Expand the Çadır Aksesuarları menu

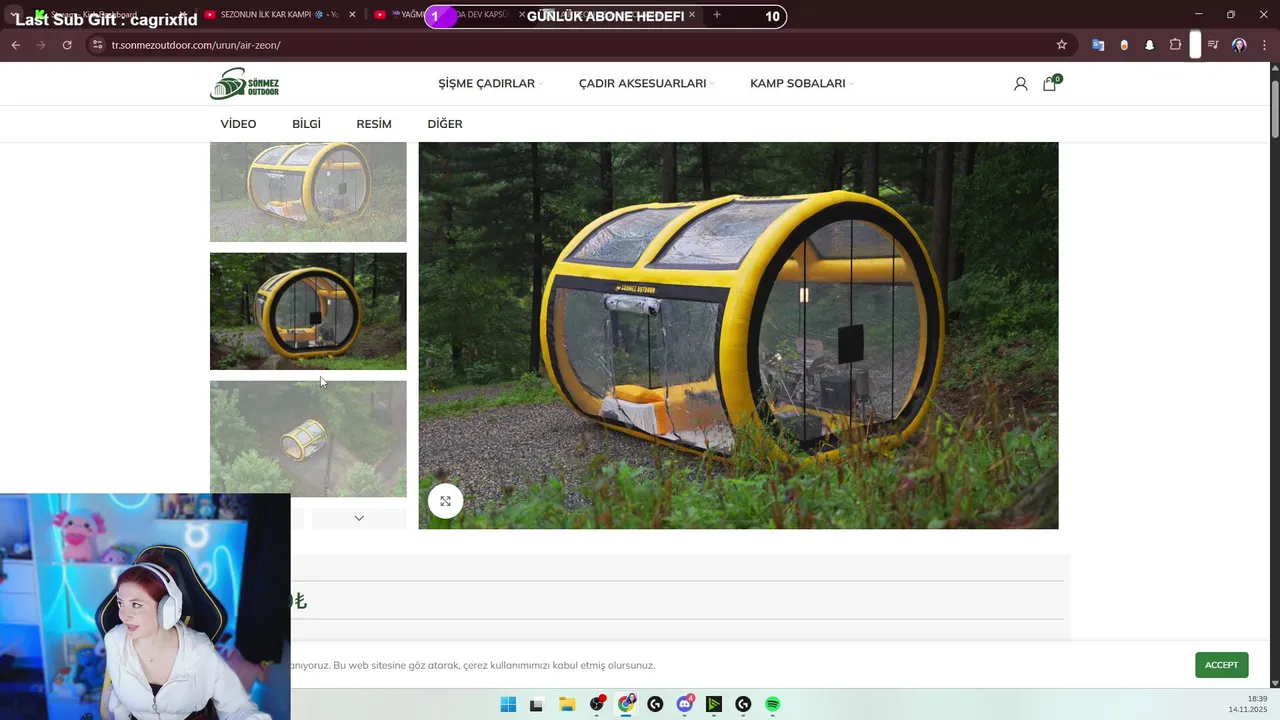[x=647, y=84]
